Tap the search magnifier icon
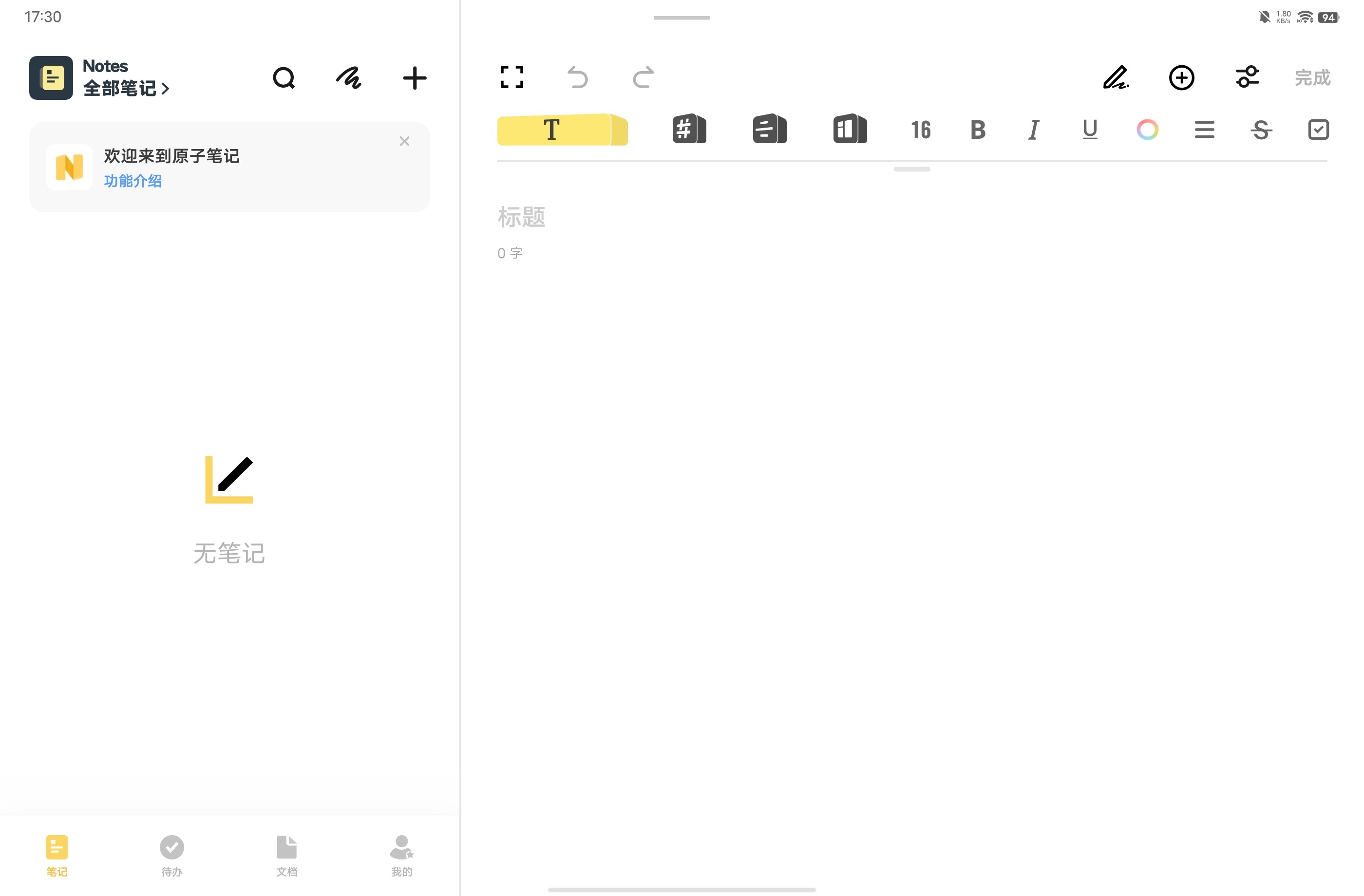 tap(284, 78)
